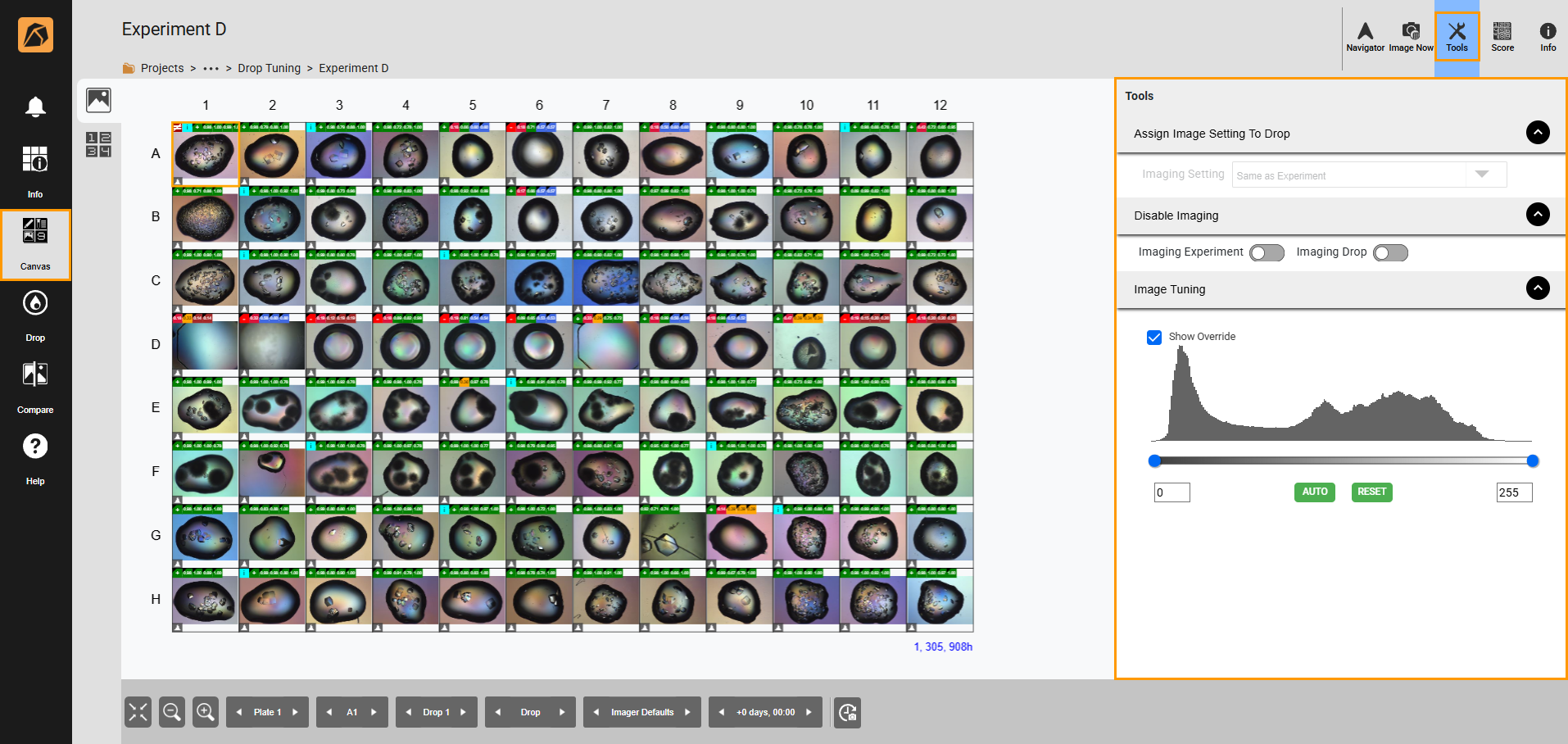Viewport: 1568px width, 744px height.
Task: Switch to the Canvas view tab
Action: [x=35, y=244]
